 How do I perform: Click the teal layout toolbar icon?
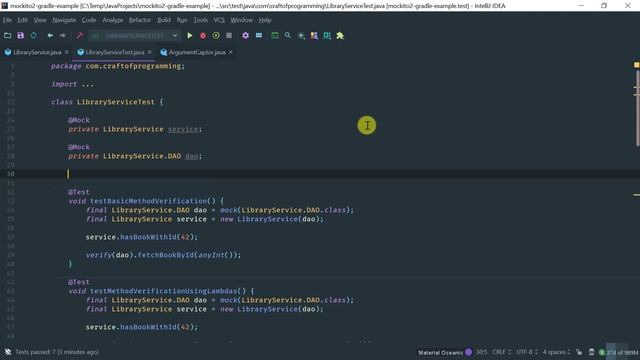pos(327,36)
